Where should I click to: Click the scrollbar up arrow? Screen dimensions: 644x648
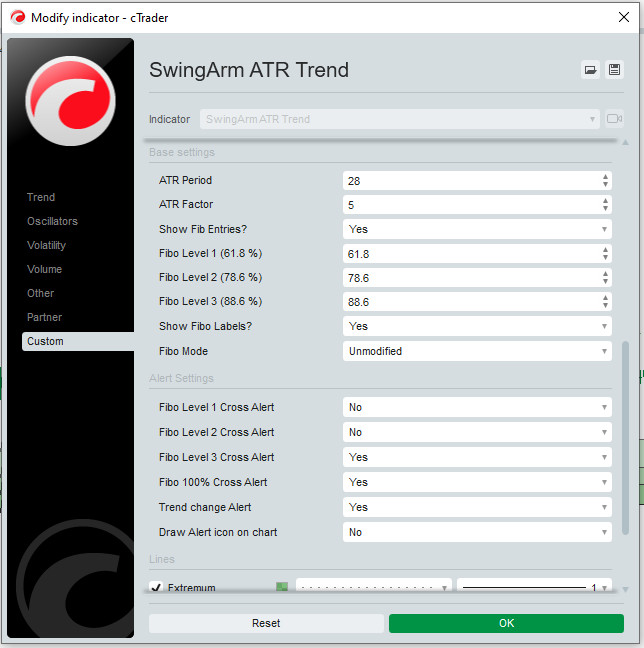tap(625, 143)
